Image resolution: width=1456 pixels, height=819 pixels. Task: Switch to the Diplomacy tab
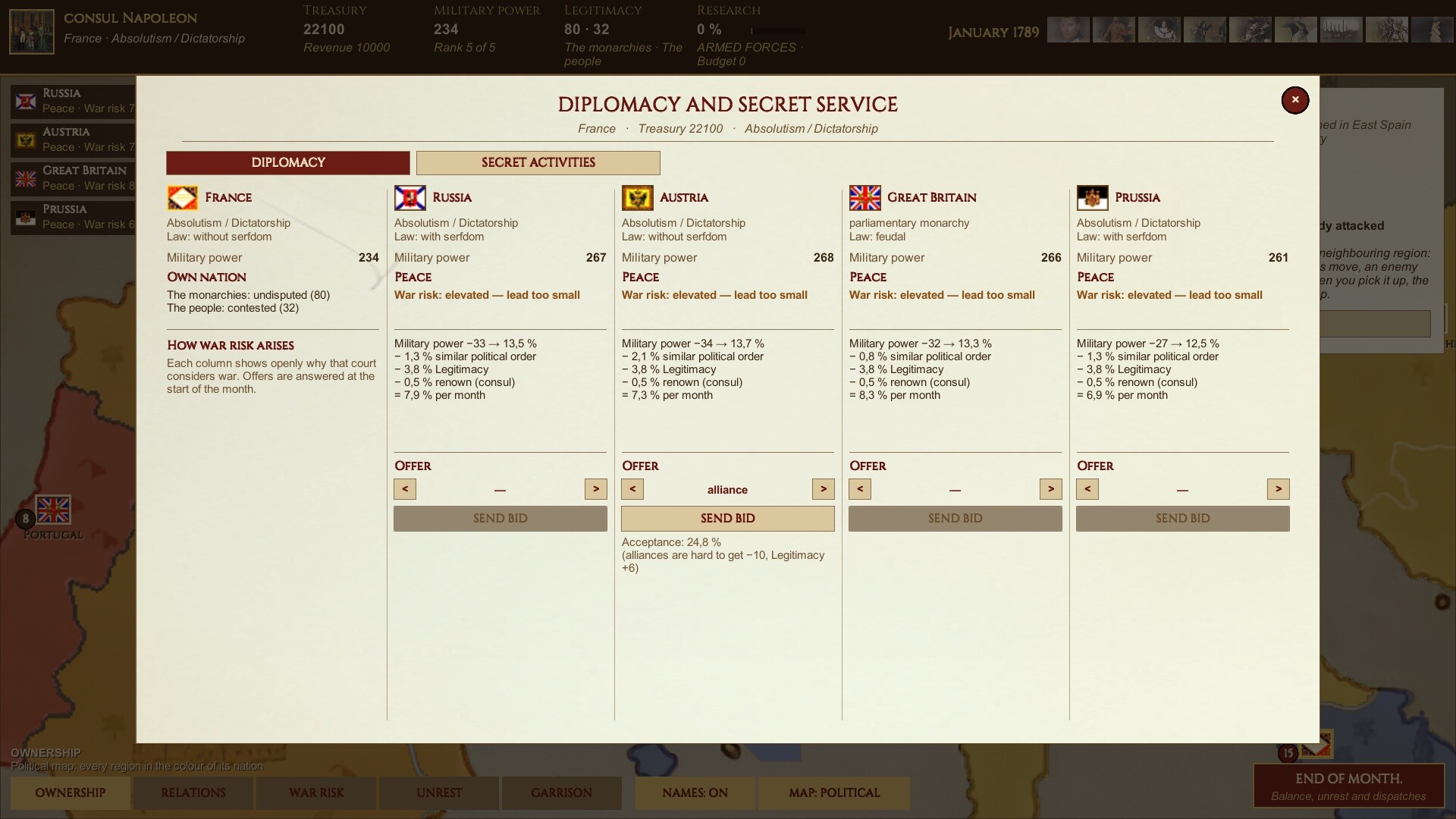[288, 163]
